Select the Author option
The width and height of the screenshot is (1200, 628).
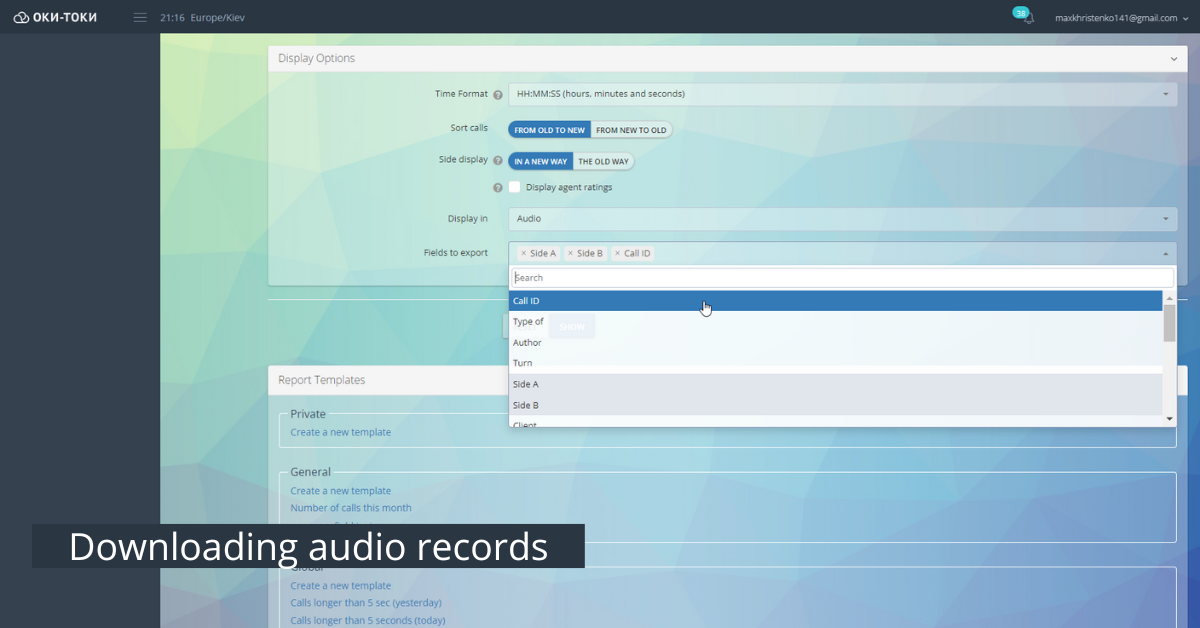(835, 343)
